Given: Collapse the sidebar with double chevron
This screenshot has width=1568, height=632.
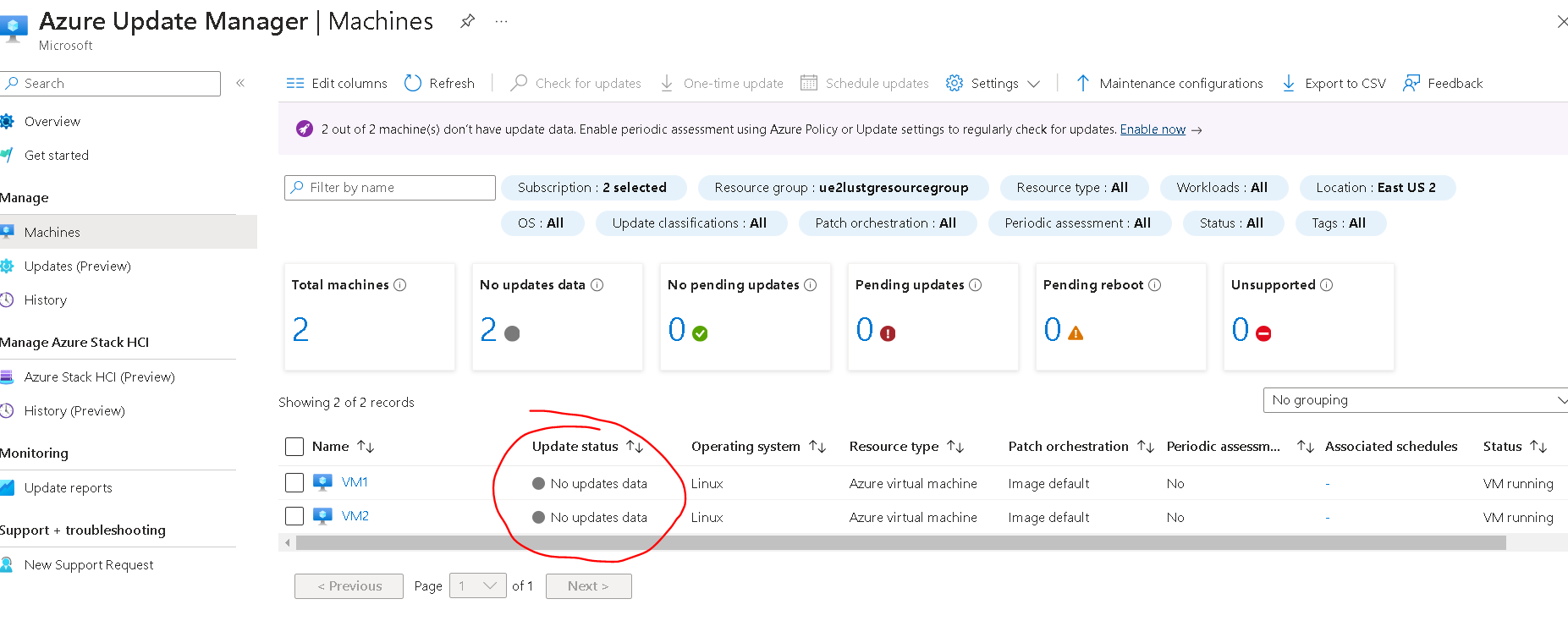Looking at the screenshot, I should tap(240, 83).
